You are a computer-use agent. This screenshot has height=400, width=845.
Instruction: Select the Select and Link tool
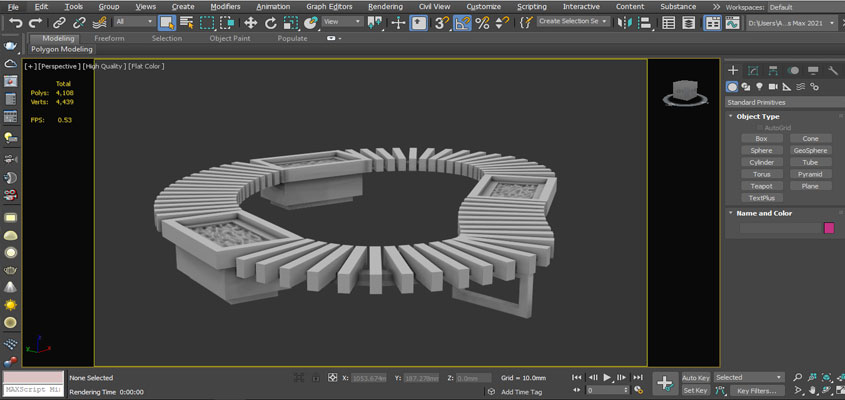(59, 23)
